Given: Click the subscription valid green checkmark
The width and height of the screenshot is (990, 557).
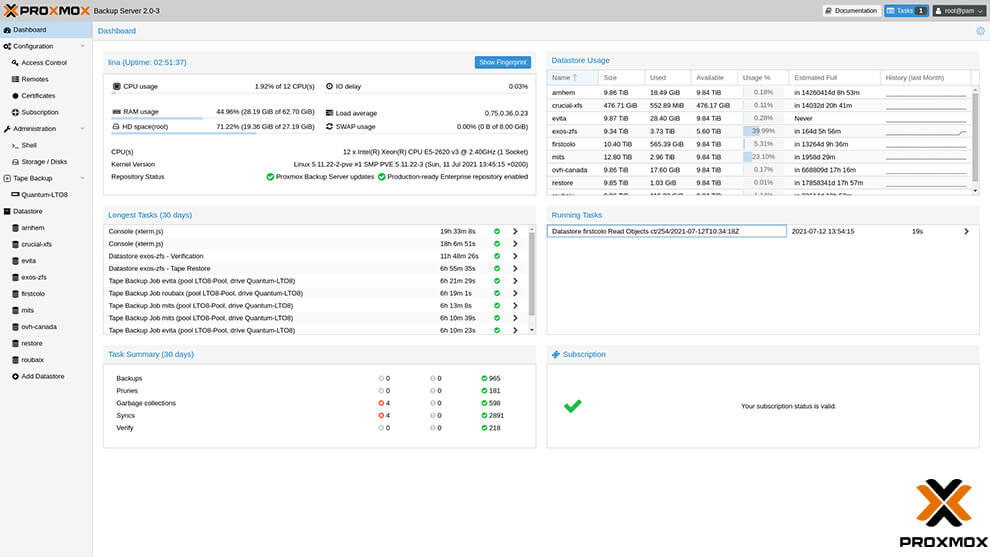Looking at the screenshot, I should click(x=573, y=406).
